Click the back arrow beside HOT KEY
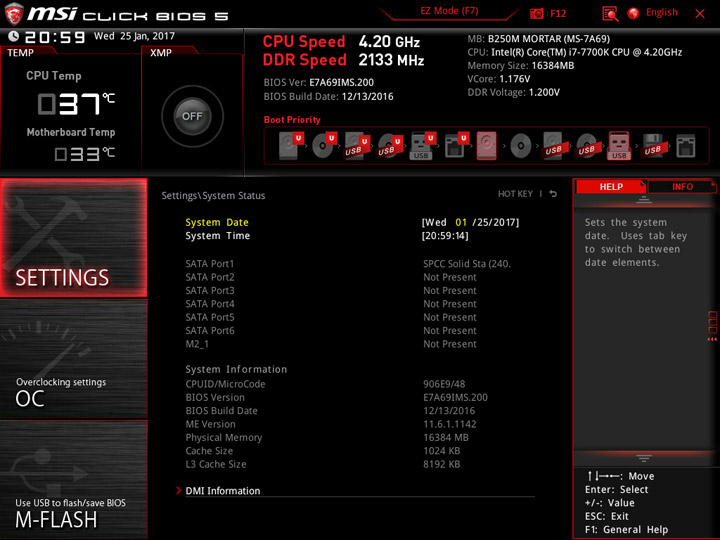 (553, 194)
